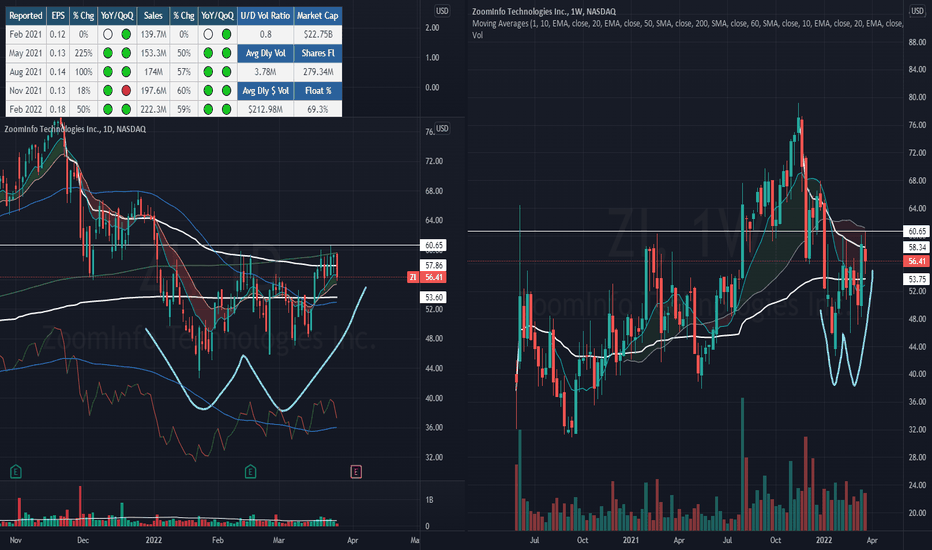The width and height of the screenshot is (932, 550).
Task: Click the $22.75B market cap value
Action: click(318, 34)
